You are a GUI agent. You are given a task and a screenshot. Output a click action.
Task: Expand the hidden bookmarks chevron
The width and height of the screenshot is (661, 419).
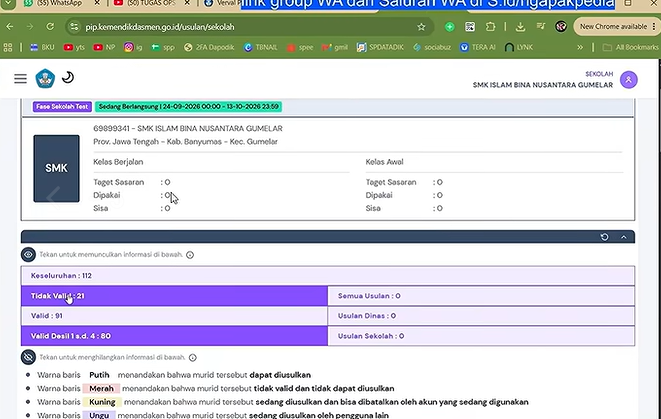[x=580, y=47]
